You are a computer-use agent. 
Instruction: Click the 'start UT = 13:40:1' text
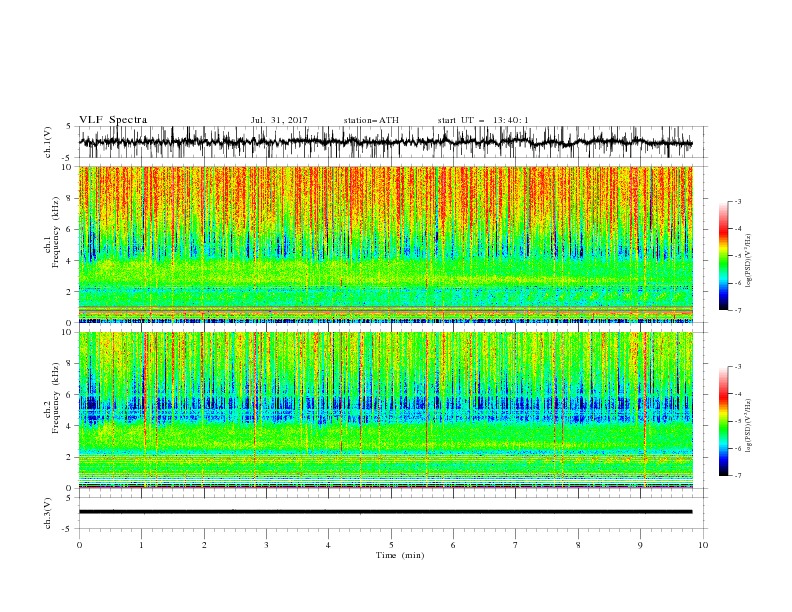[483, 120]
